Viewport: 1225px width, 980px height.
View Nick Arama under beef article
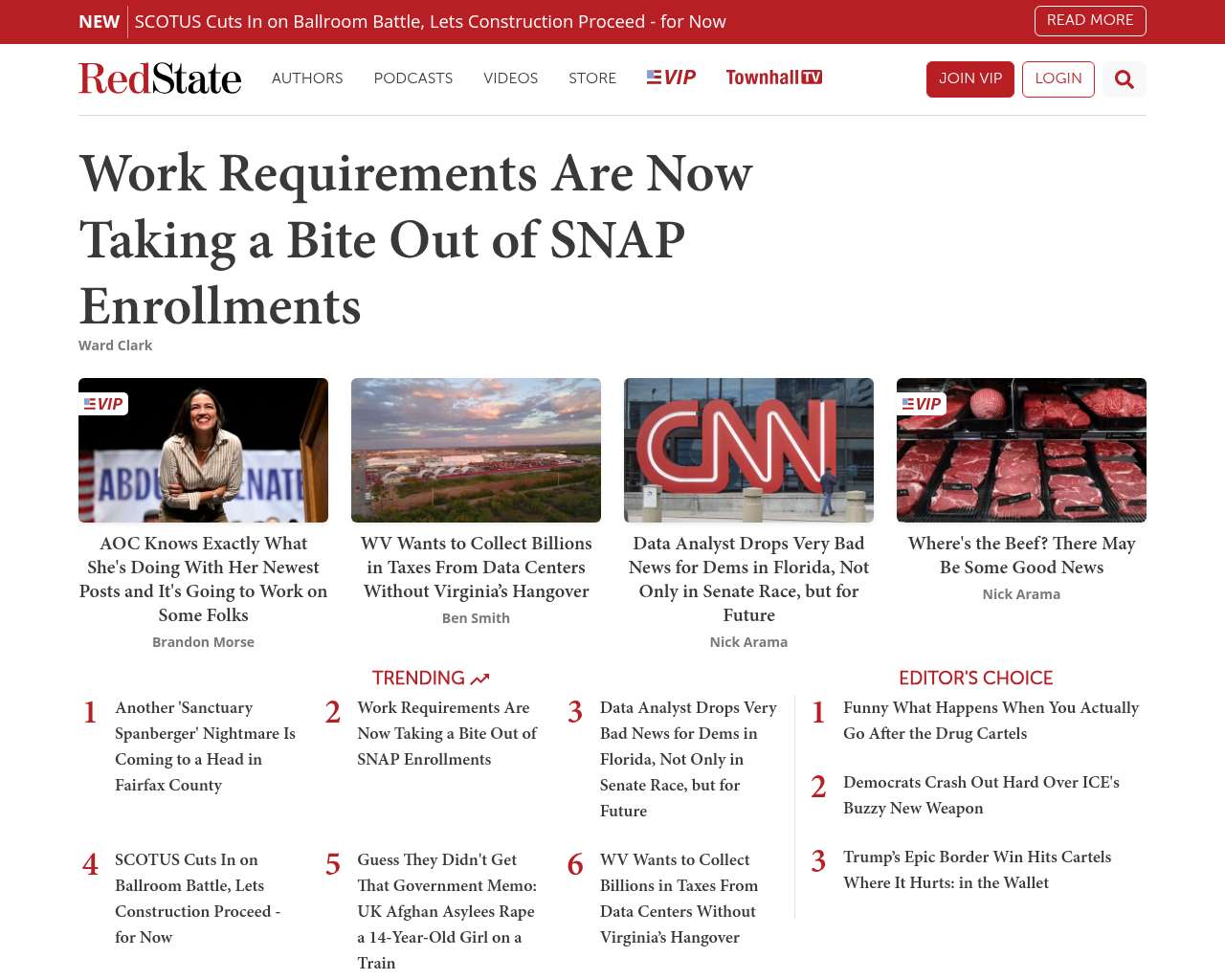pyautogui.click(x=1021, y=594)
